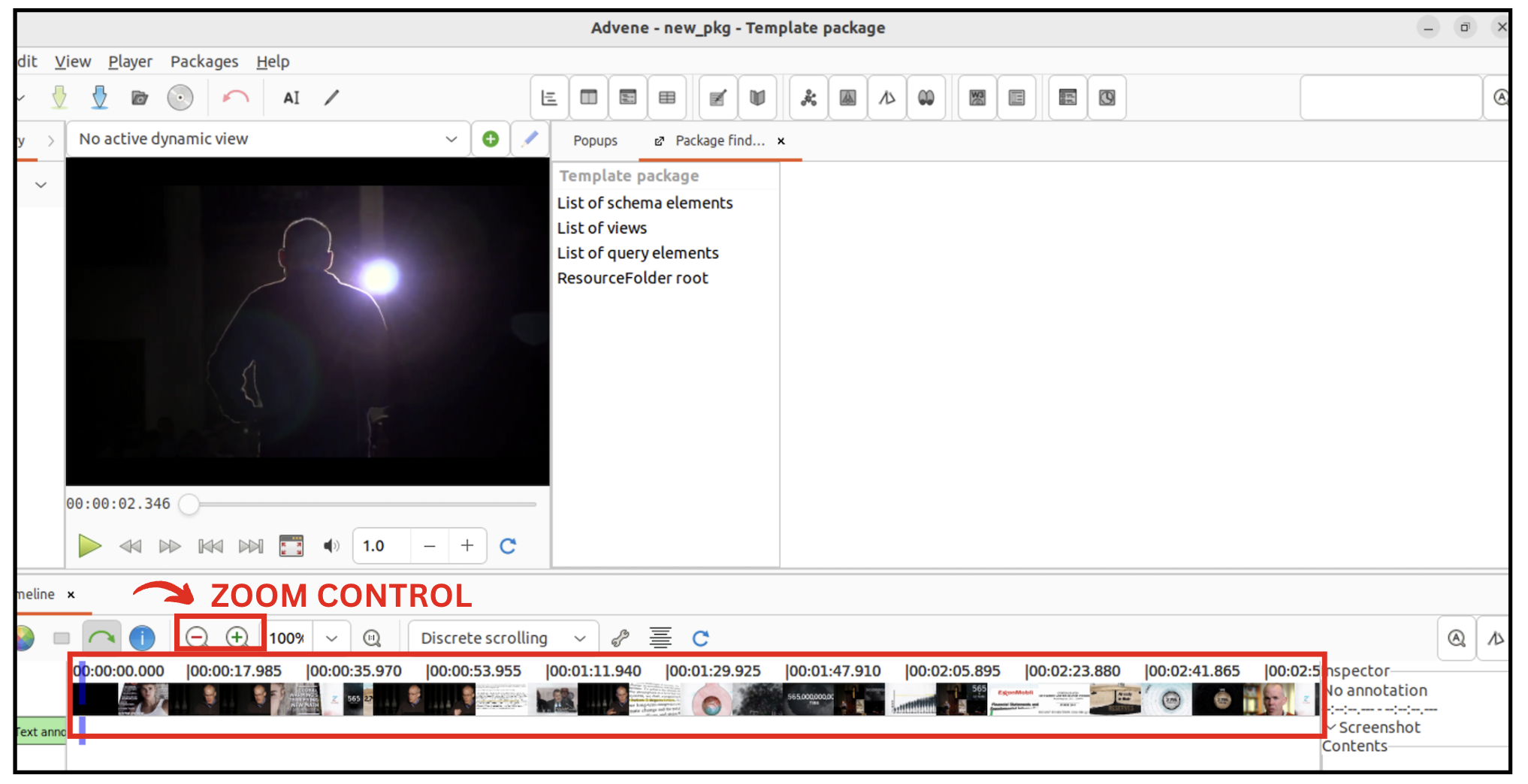Click the zoom-to-fit magnifier icon in timeline
Screen dimensions: 1528x784
tap(372, 638)
